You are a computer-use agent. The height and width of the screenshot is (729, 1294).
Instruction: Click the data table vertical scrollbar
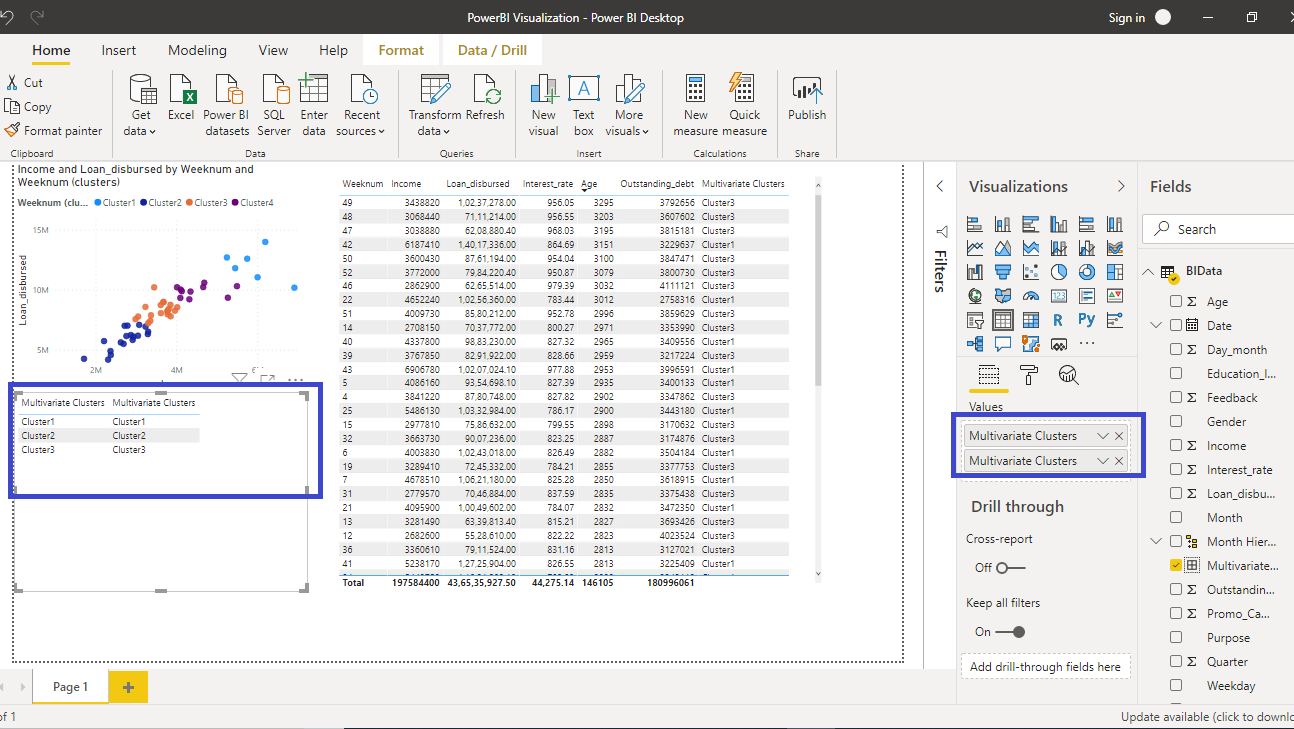818,290
